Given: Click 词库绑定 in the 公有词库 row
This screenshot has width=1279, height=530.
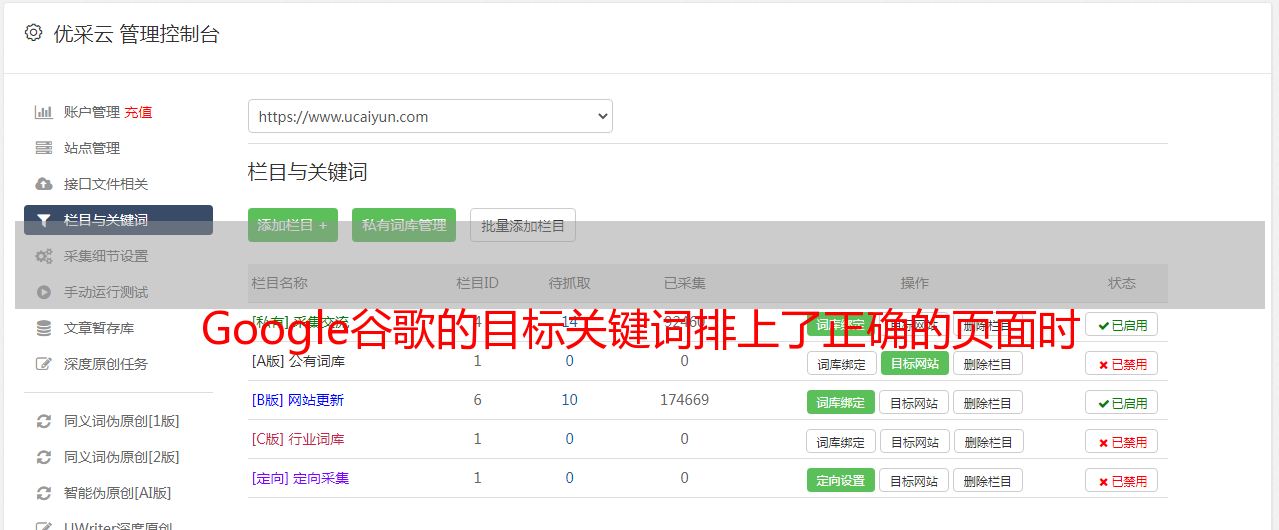Looking at the screenshot, I should 841,363.
